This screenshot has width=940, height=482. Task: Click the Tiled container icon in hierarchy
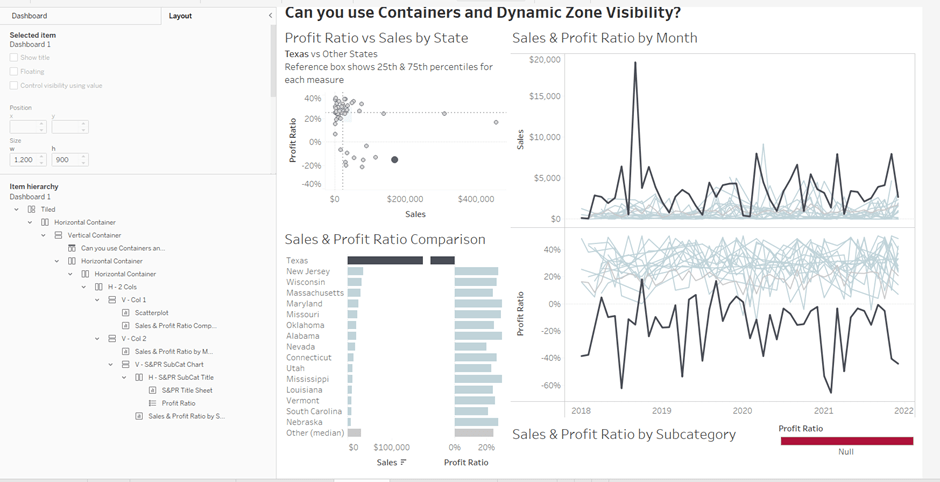click(32, 209)
